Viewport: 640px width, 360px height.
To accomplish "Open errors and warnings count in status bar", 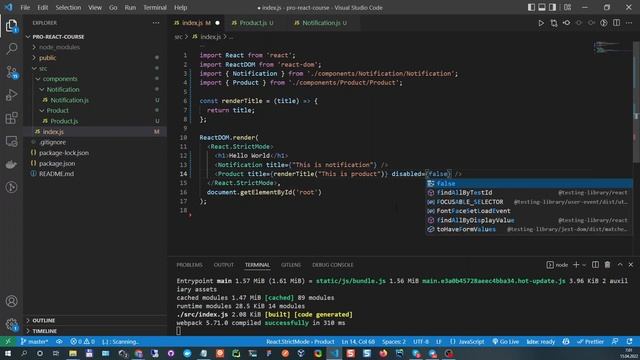I will pos(82,342).
